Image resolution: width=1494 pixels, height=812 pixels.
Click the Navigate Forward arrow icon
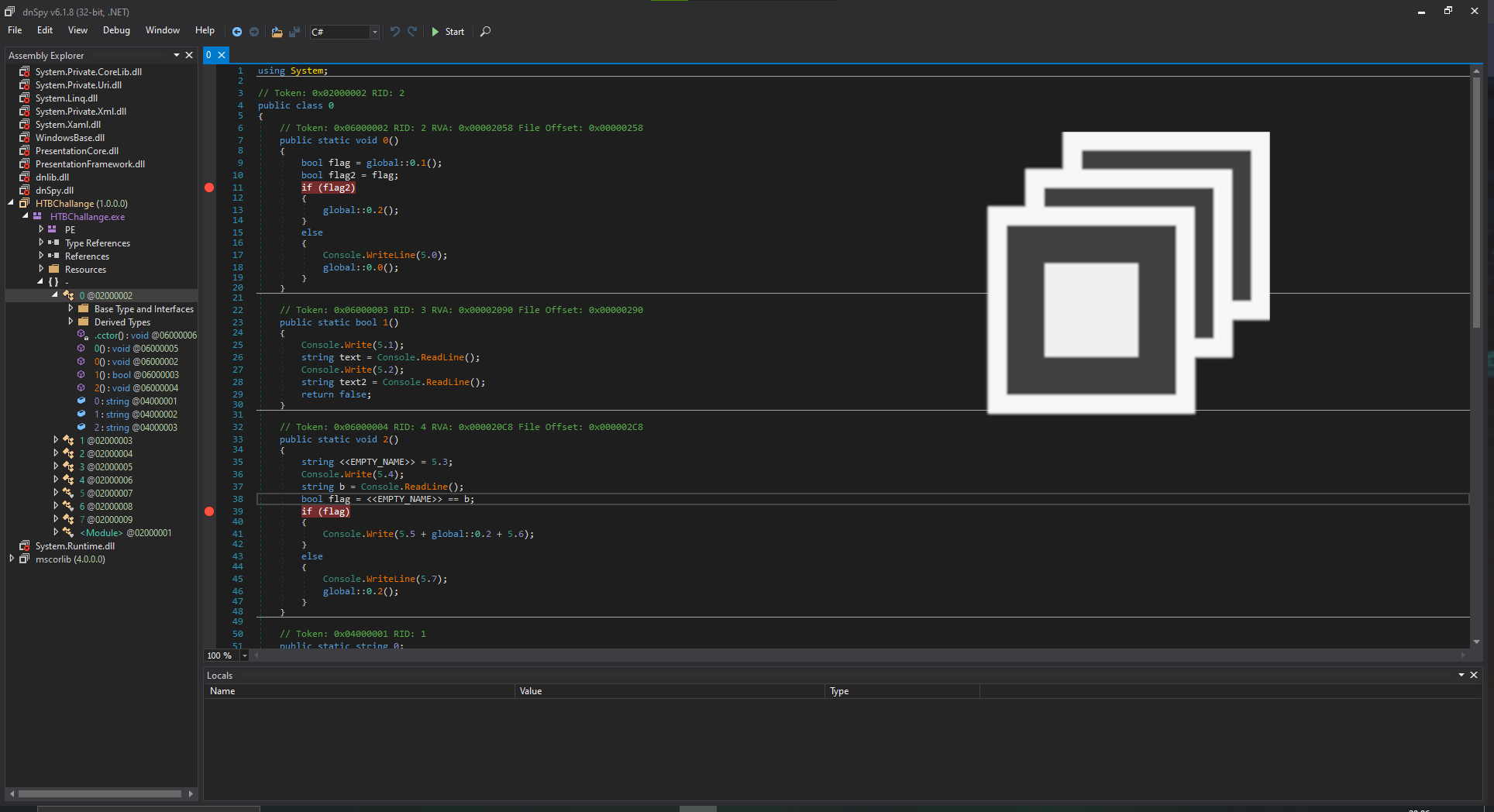click(x=254, y=32)
